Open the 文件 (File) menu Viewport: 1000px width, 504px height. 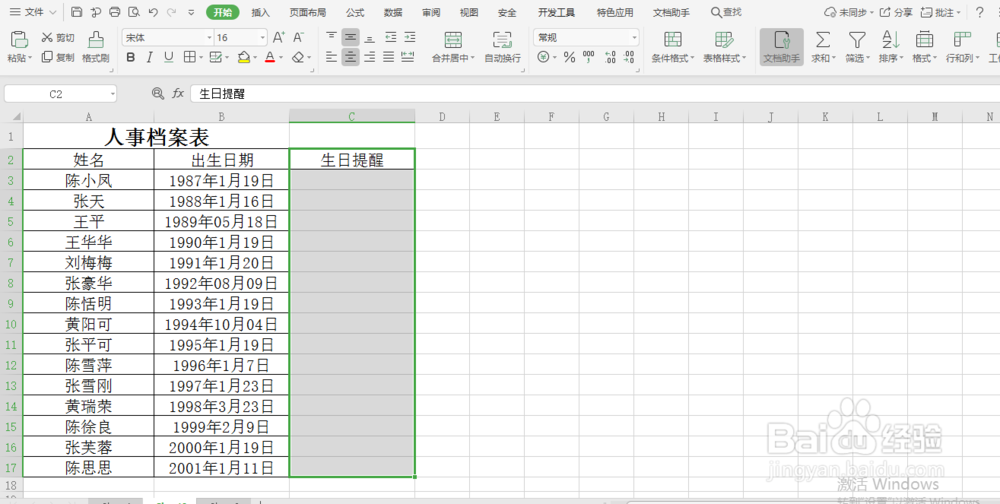(33, 12)
